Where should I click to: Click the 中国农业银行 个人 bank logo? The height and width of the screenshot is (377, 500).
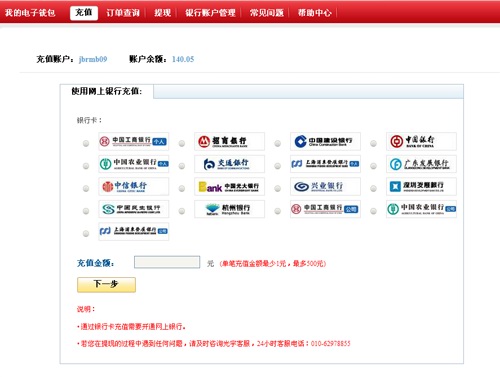(134, 164)
